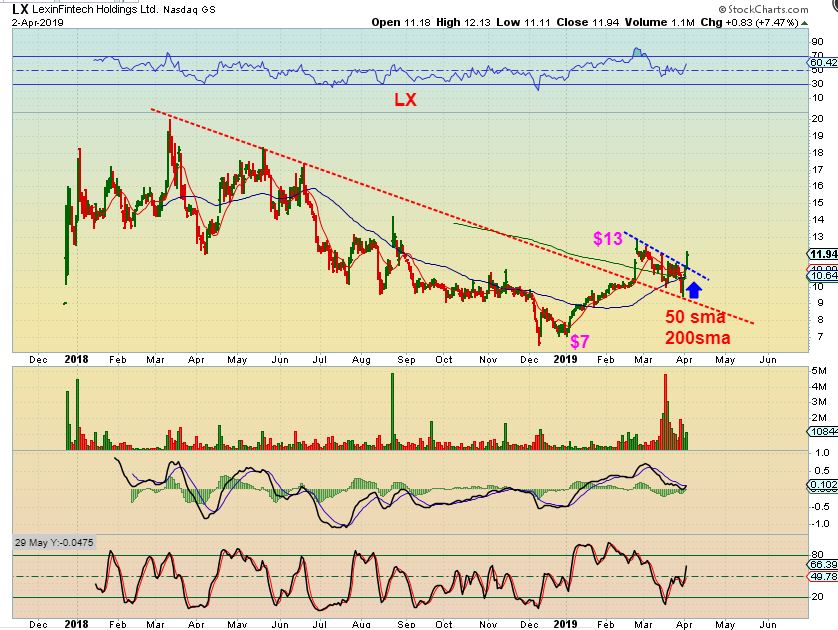Click the 1.0 label on the MACD axis
This screenshot has width=838, height=630.
click(x=823, y=453)
